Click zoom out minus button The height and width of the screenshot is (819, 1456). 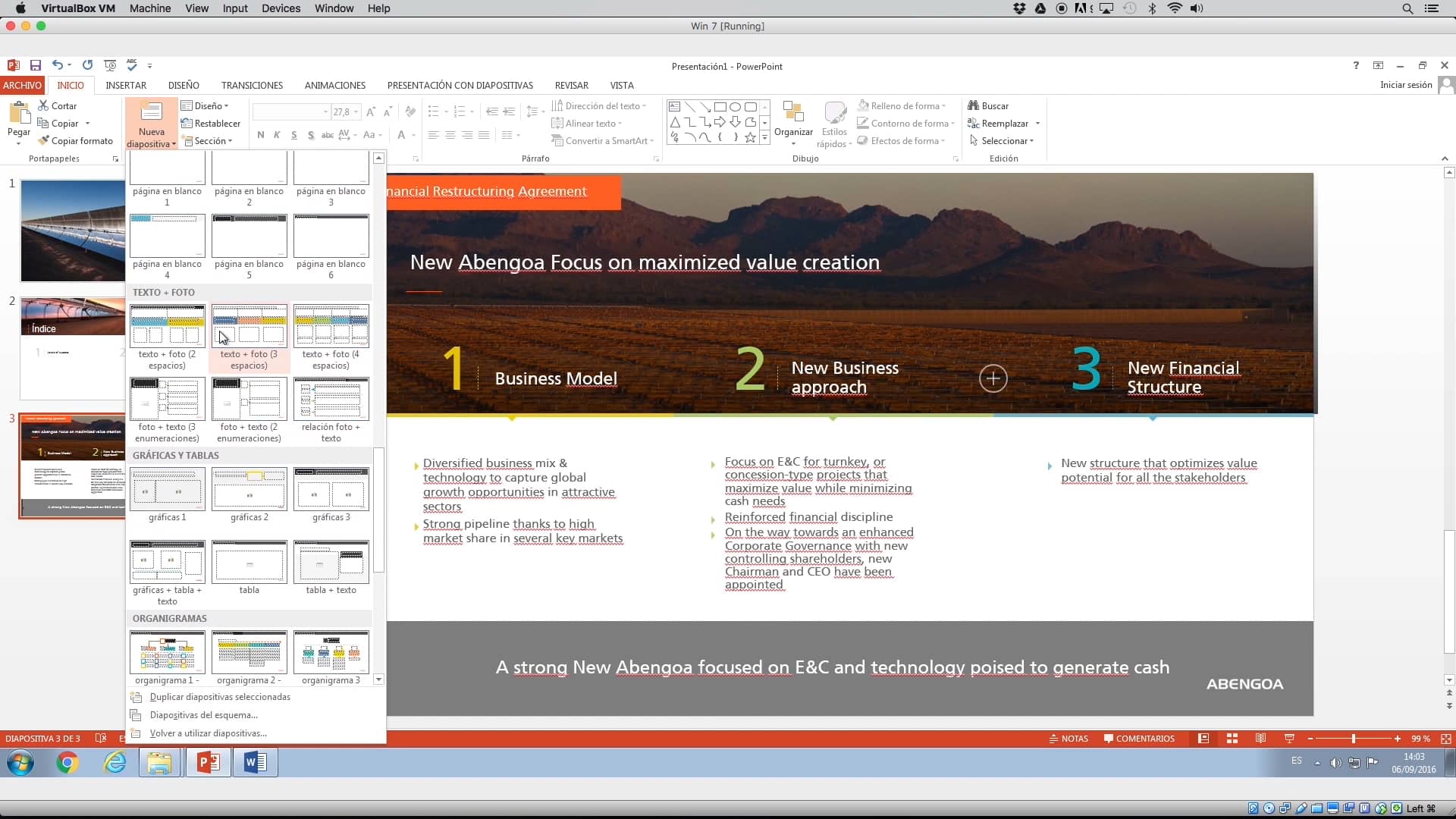click(1310, 739)
